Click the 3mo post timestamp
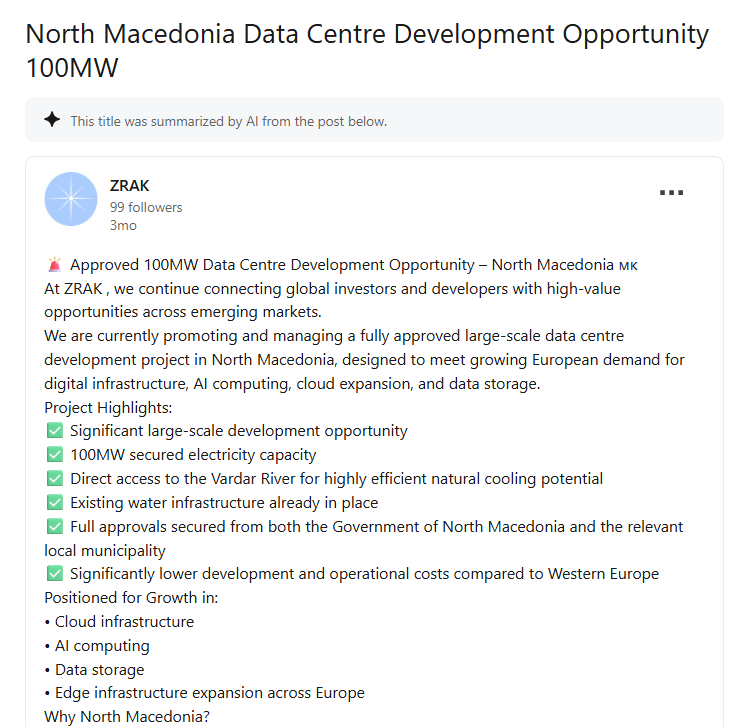Image resolution: width=737 pixels, height=727 pixels. click(x=123, y=225)
